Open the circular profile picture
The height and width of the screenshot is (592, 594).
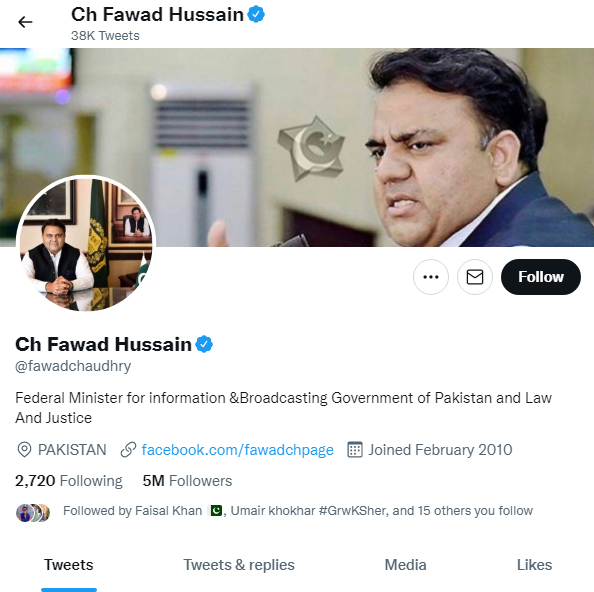(x=86, y=243)
